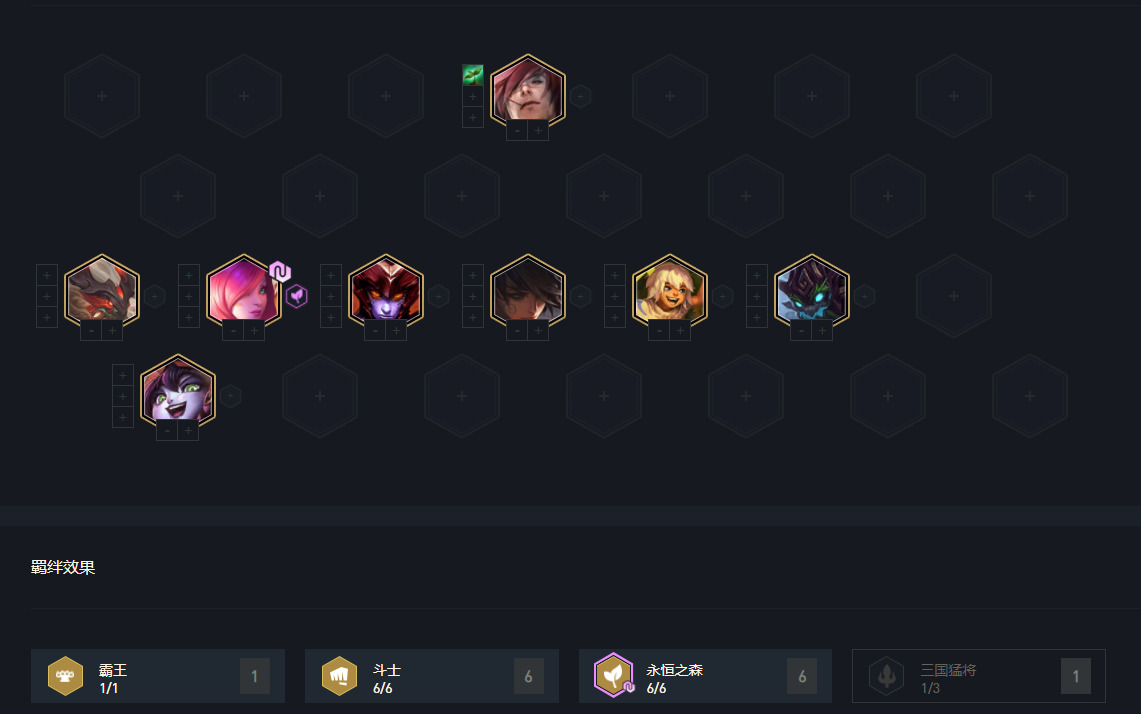This screenshot has width=1141, height=714.
Task: Select the blond Nunu champion portrait
Action: (x=669, y=292)
